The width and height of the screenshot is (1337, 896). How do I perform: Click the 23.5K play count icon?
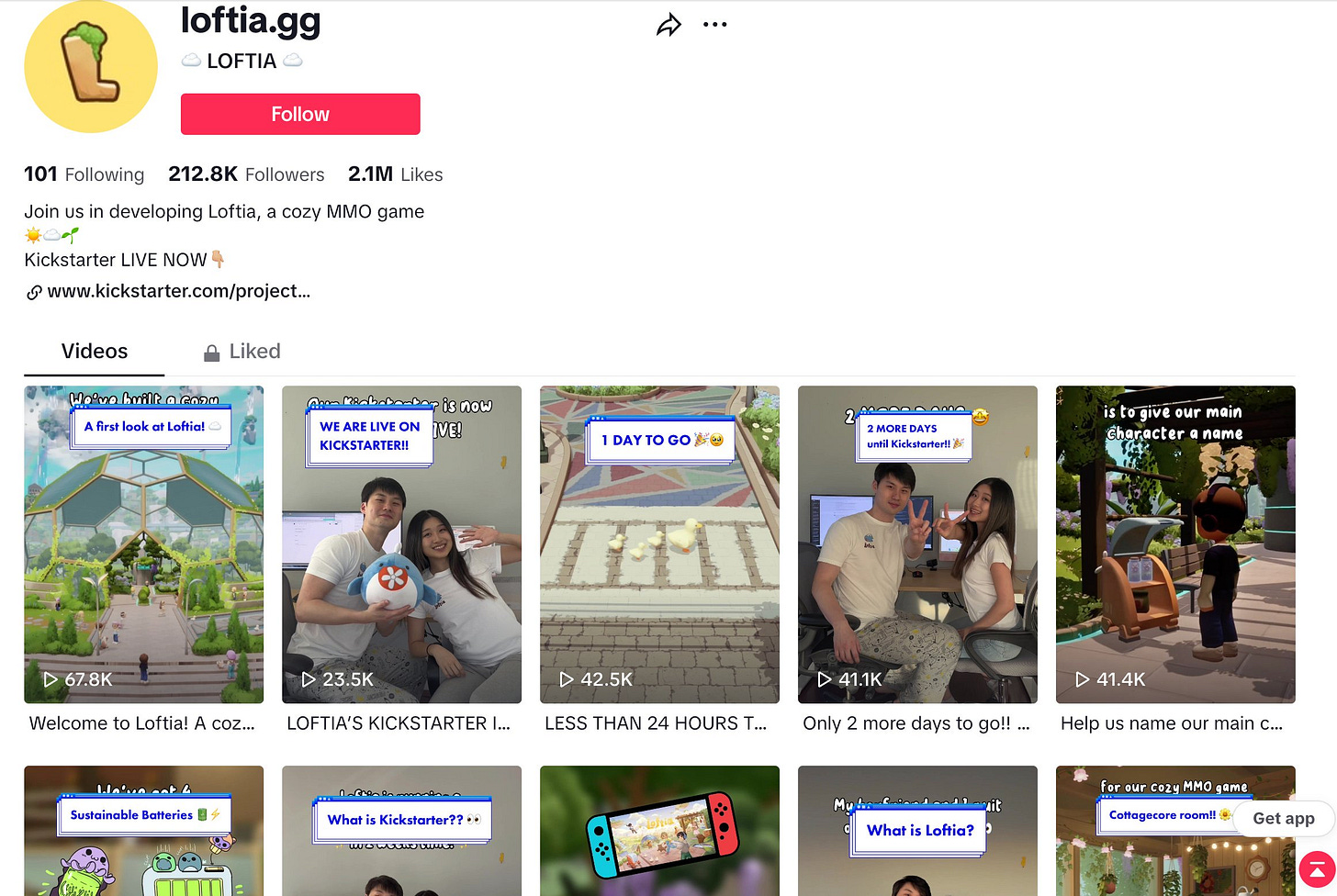(309, 679)
